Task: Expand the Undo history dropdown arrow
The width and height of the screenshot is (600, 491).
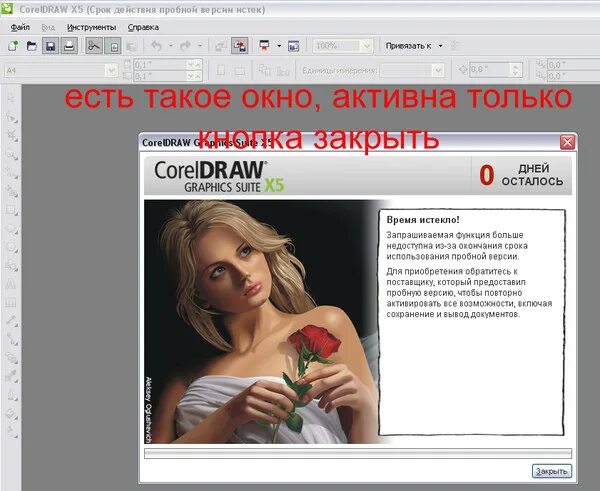Action: pyautogui.click(x=170, y=46)
